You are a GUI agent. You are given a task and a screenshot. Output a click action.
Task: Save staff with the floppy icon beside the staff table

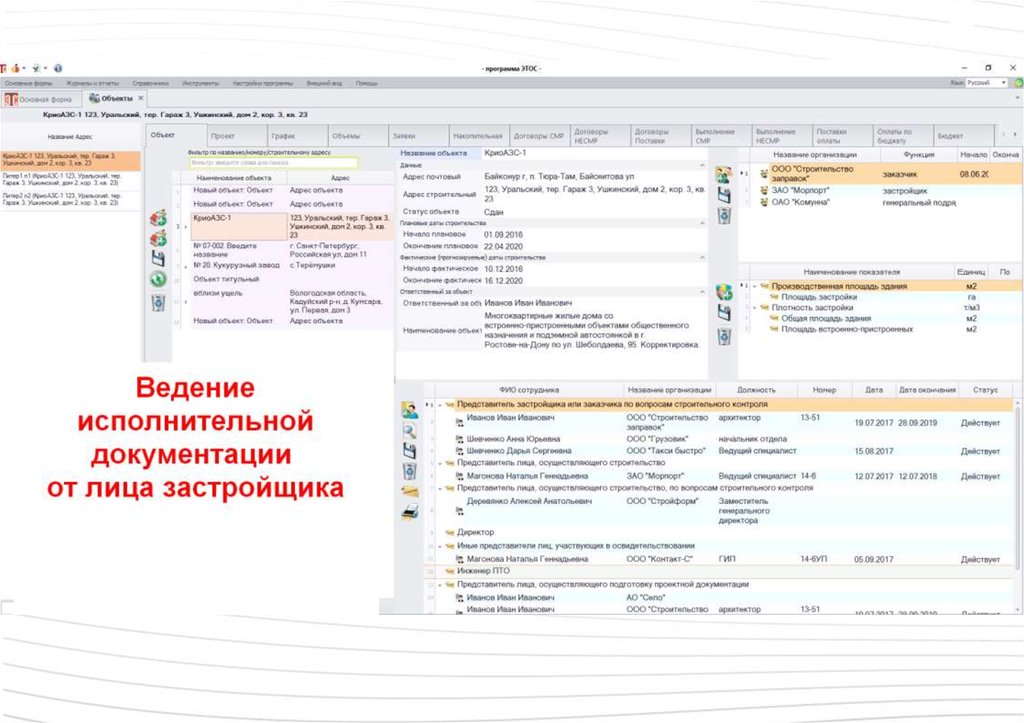[x=409, y=451]
